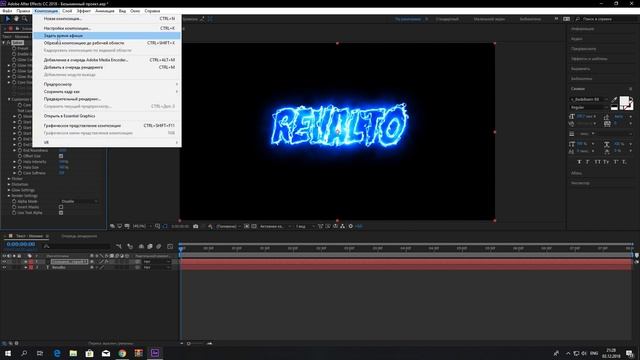640x360 pixels.
Task: Expand the Distortion property group
Action: point(9,184)
